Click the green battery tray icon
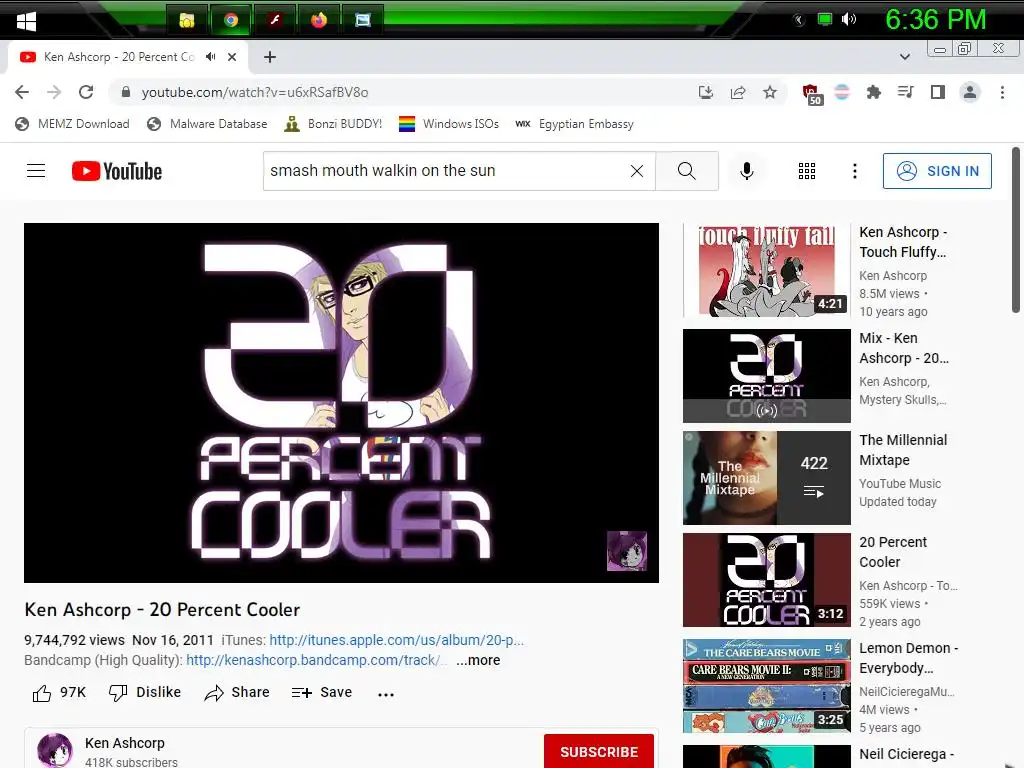 [825, 20]
